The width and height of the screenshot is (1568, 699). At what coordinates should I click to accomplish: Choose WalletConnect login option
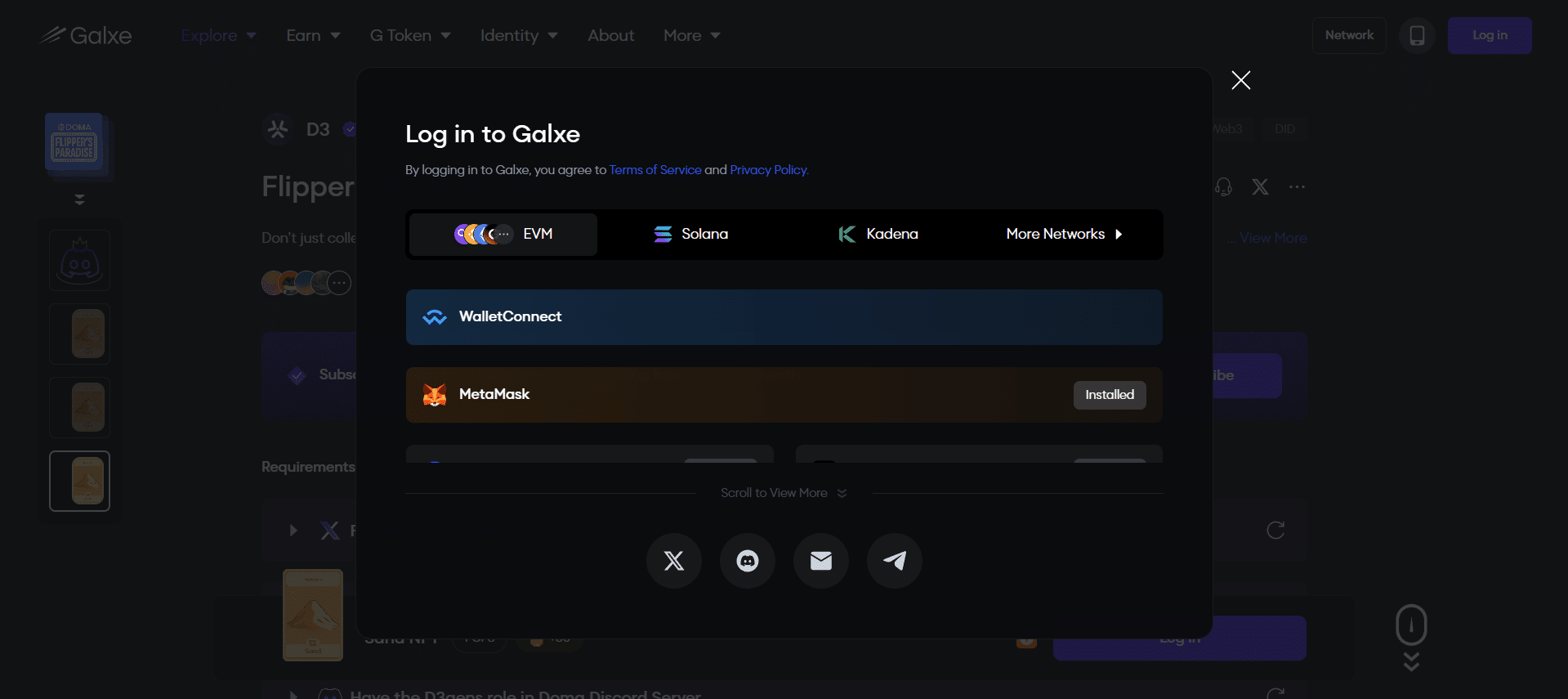click(784, 317)
